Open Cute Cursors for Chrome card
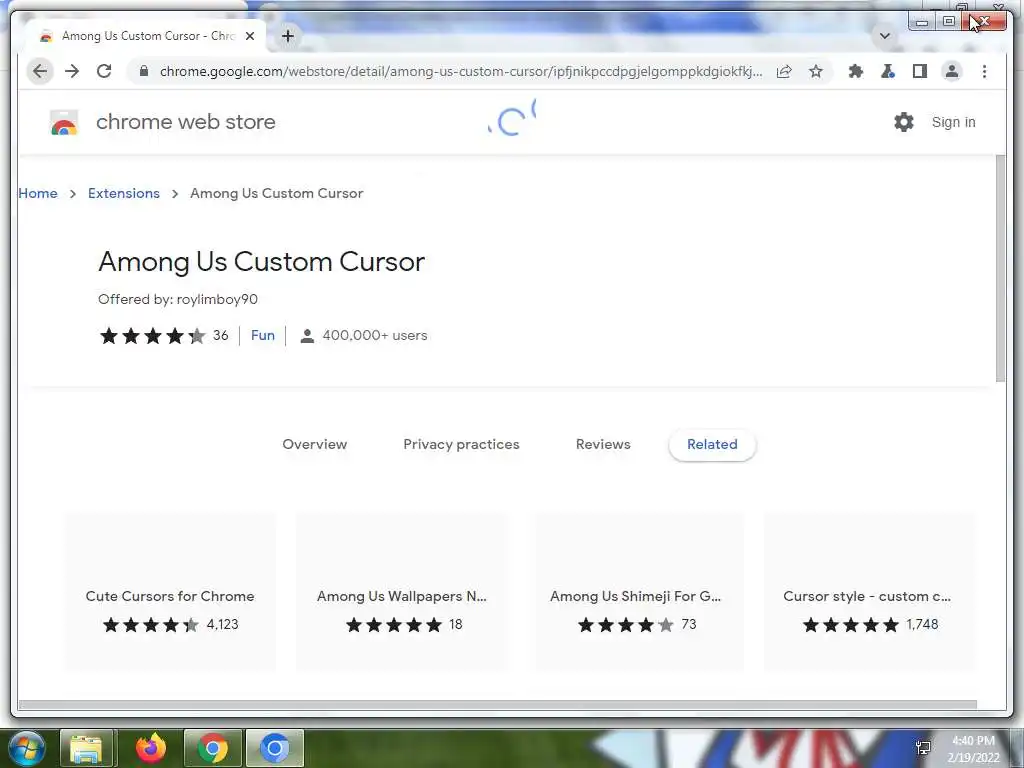The height and width of the screenshot is (768, 1024). click(x=170, y=592)
